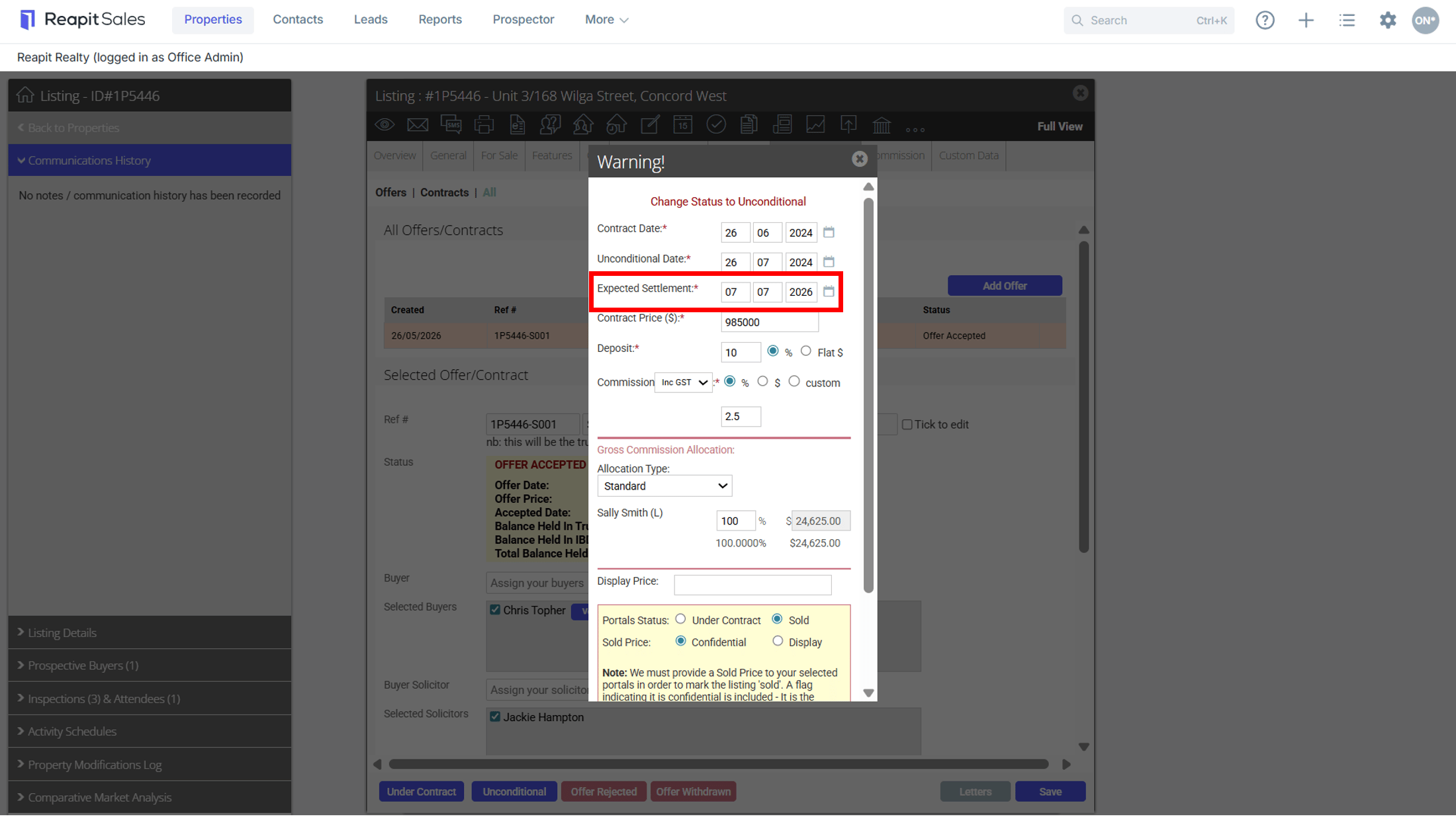This screenshot has height=819, width=1456.
Task: Click the dialog's vertical scrollbar
Action: point(868,395)
